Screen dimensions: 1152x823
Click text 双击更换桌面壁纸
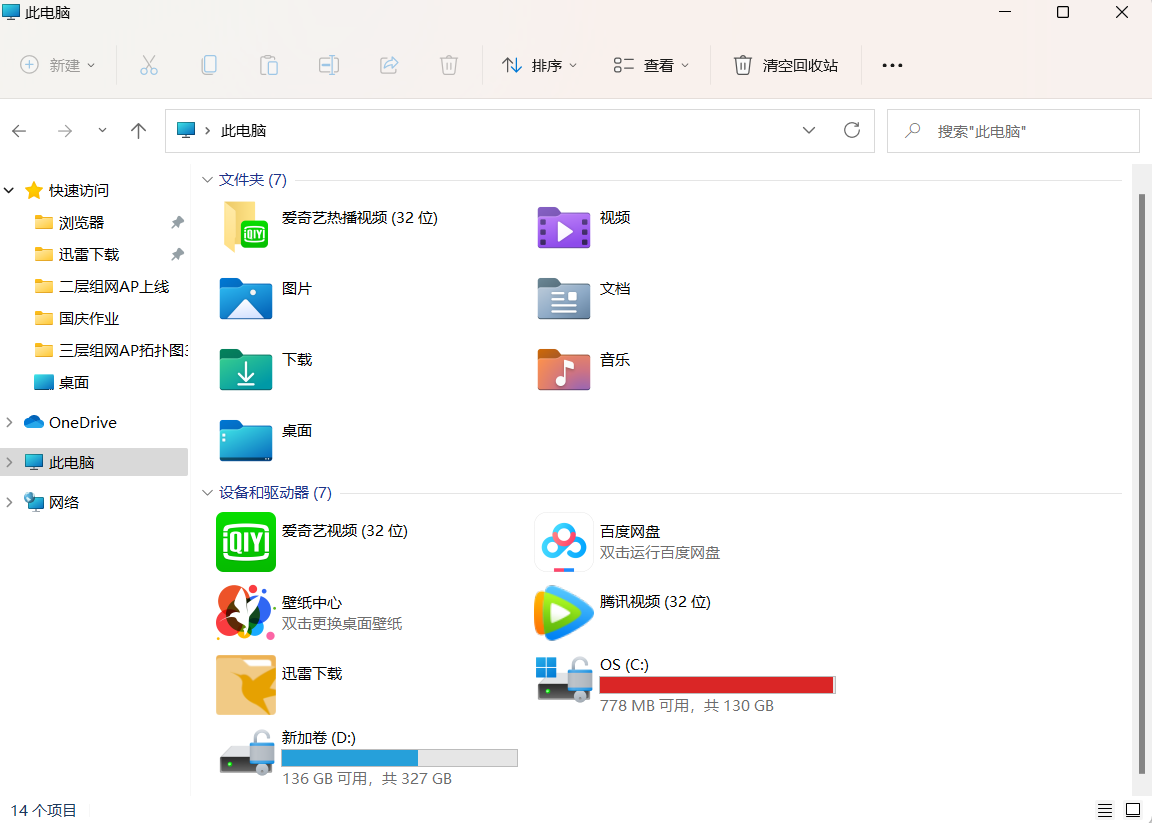(x=342, y=623)
